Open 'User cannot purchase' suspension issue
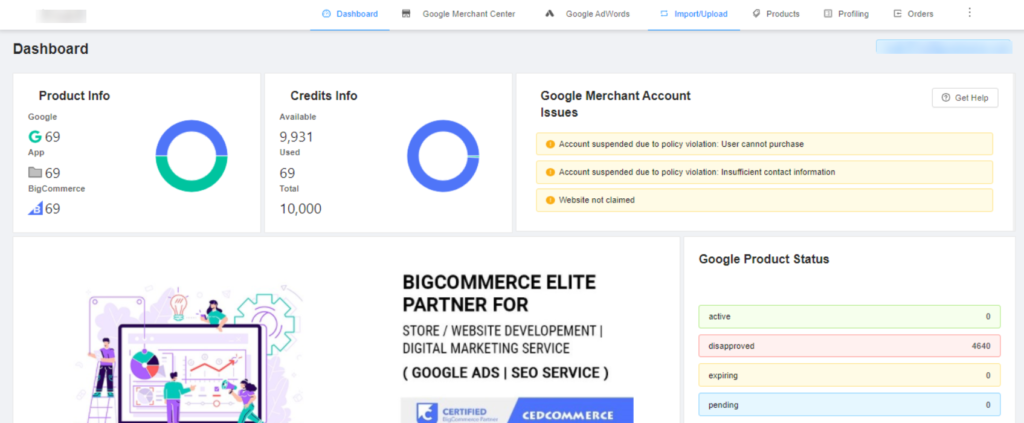1024x423 pixels. tap(764, 144)
